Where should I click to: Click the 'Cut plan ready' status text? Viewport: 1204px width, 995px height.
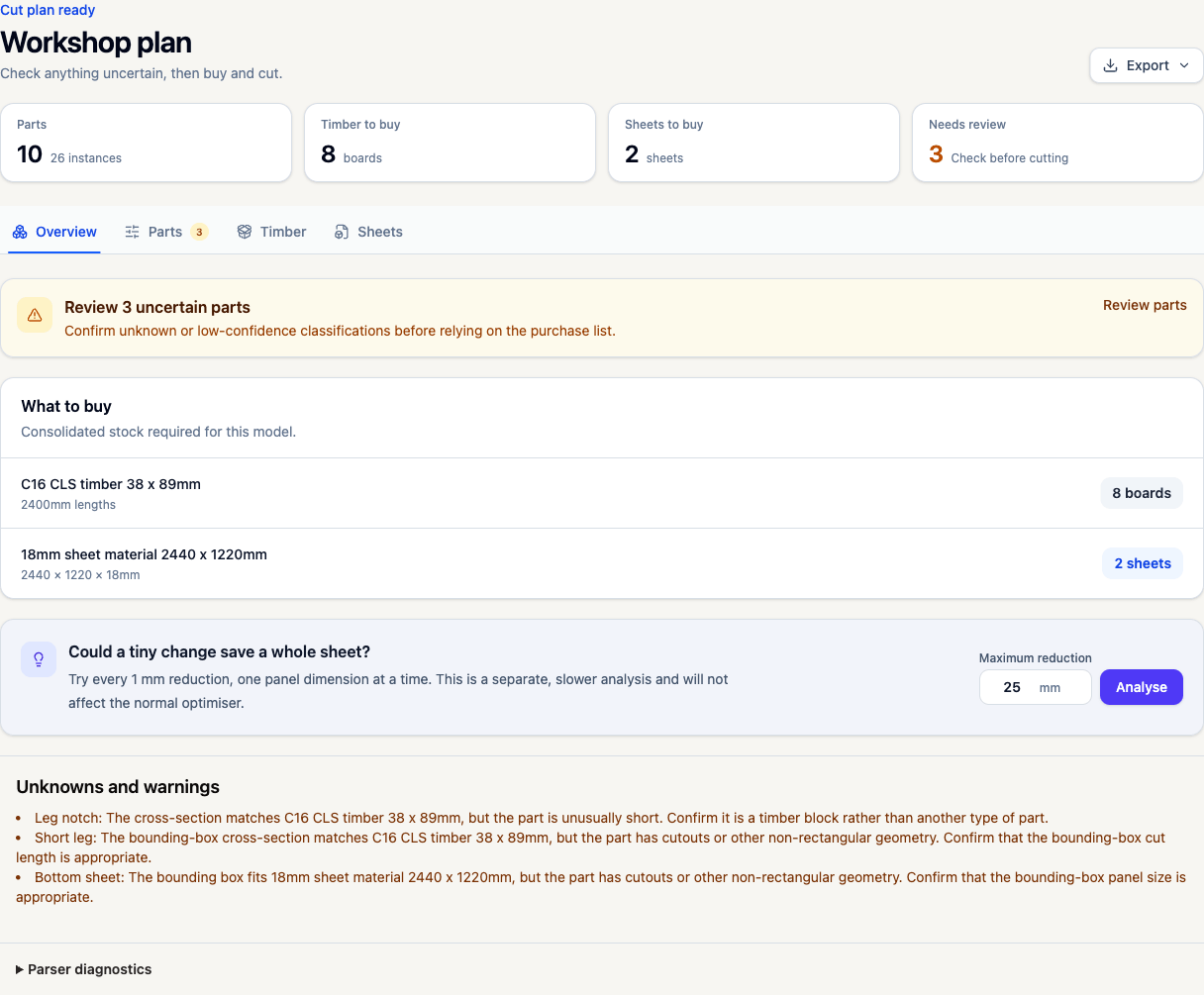(48, 10)
